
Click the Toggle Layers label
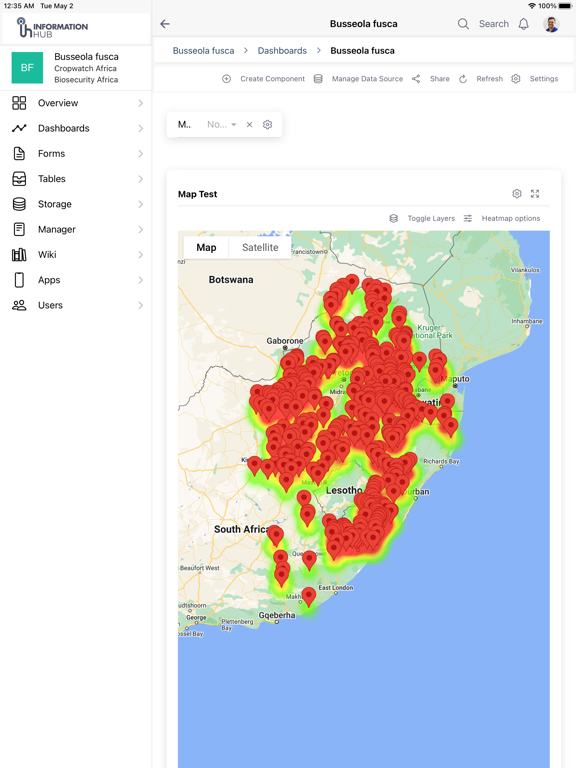pos(431,218)
